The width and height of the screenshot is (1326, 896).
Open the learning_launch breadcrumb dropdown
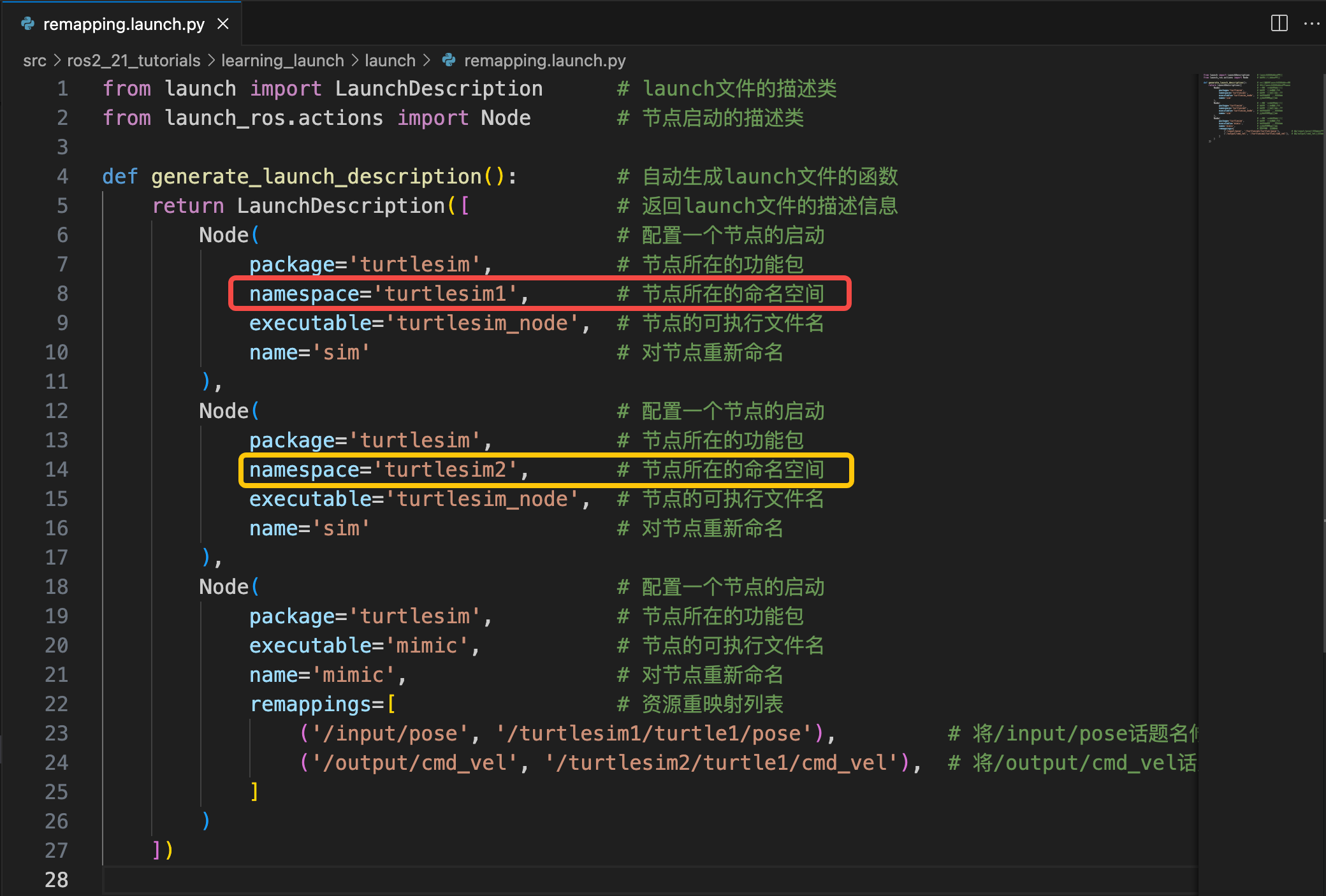pyautogui.click(x=282, y=61)
